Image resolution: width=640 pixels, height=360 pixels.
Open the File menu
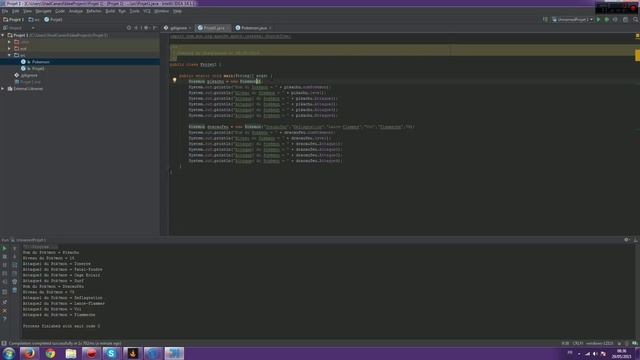[x=5, y=11]
